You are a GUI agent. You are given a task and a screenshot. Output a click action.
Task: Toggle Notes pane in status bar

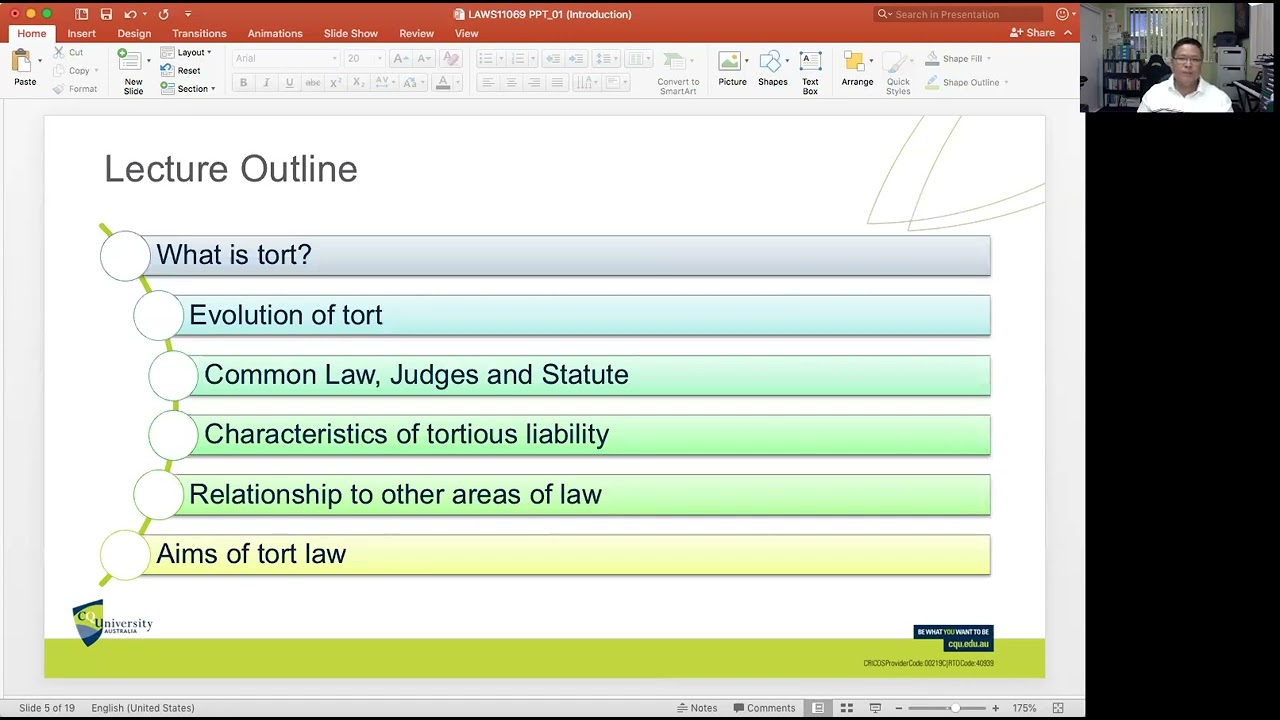697,708
